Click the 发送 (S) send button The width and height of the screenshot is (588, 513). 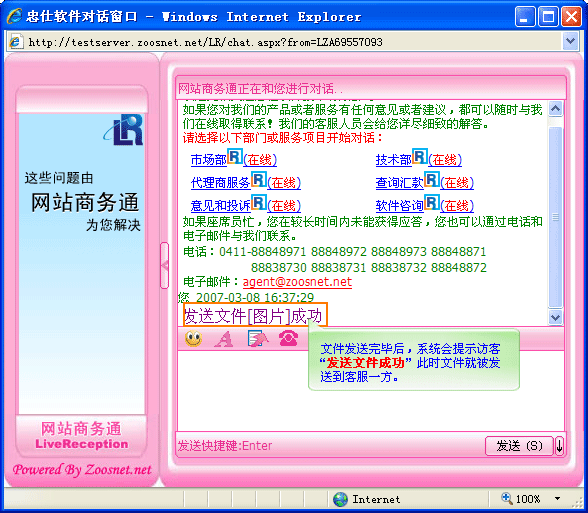click(519, 446)
